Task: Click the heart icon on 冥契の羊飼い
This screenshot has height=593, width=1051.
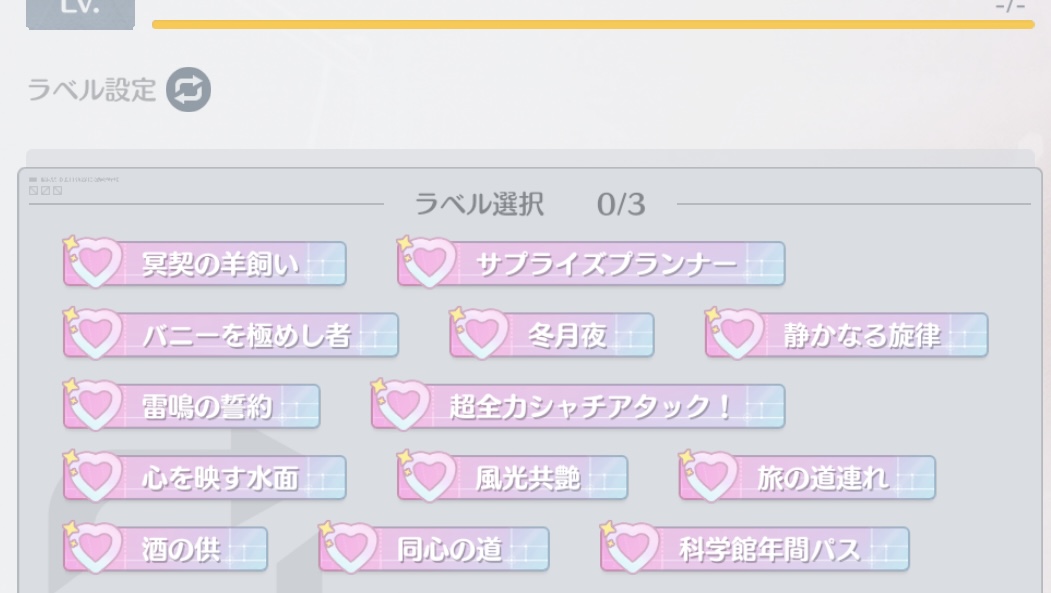Action: click(x=93, y=263)
